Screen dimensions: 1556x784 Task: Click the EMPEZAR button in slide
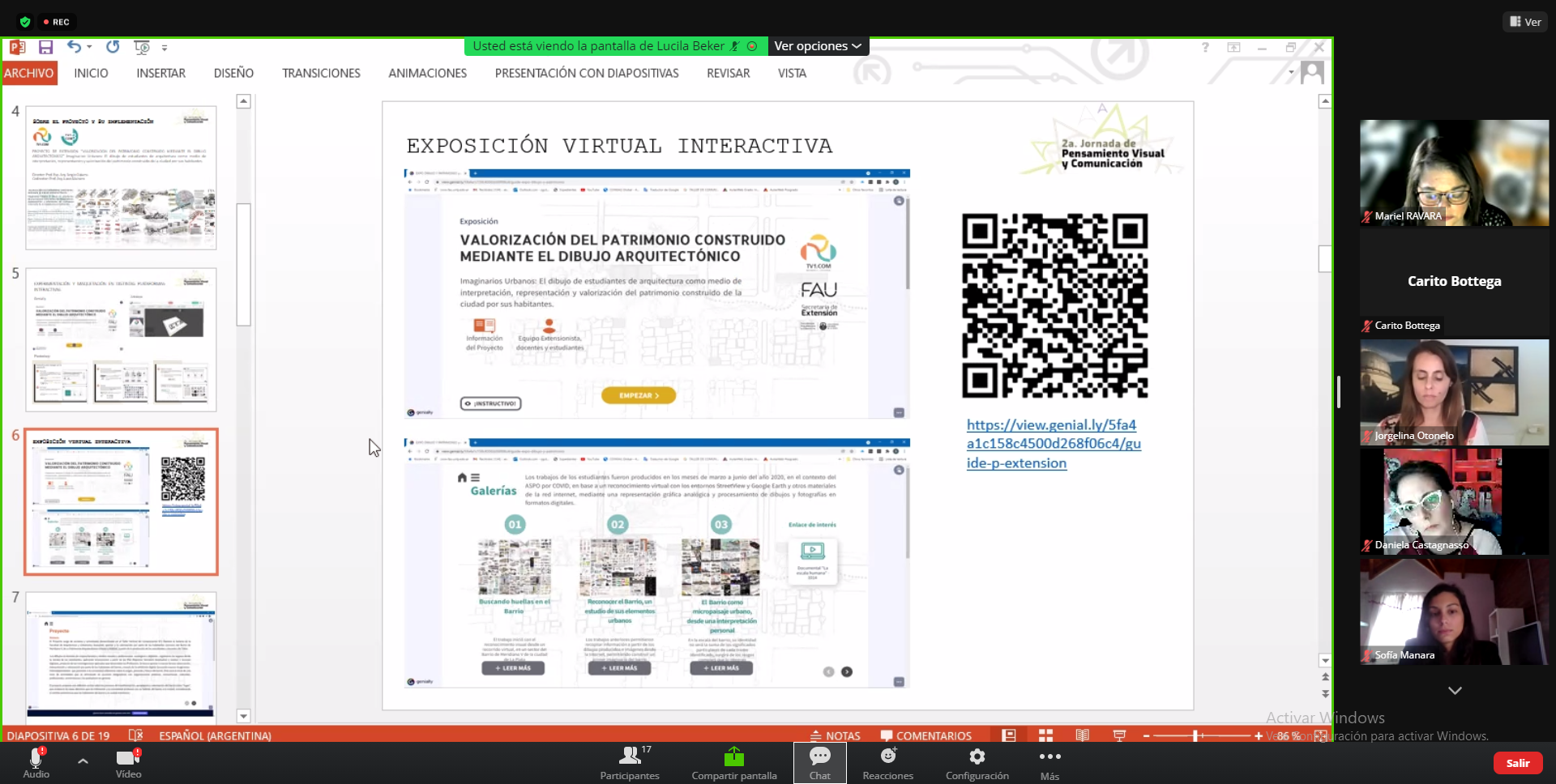[x=639, y=395]
